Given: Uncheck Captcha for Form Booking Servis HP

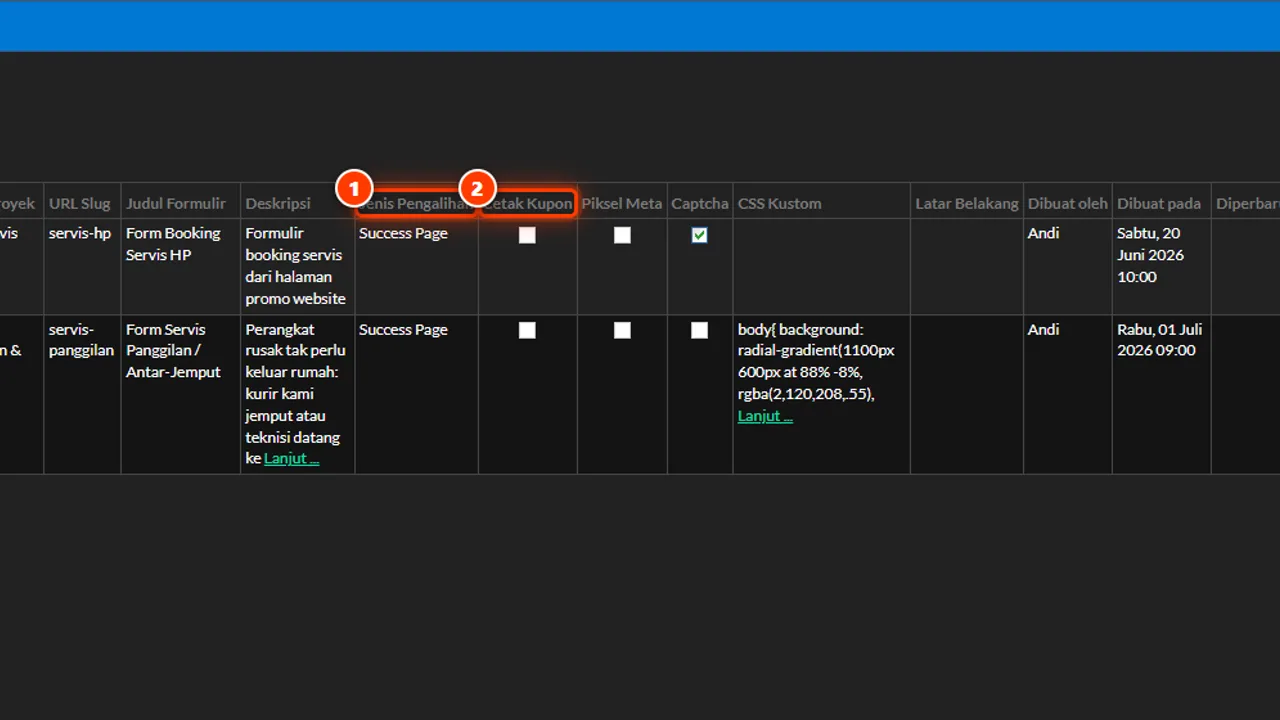Looking at the screenshot, I should (699, 235).
